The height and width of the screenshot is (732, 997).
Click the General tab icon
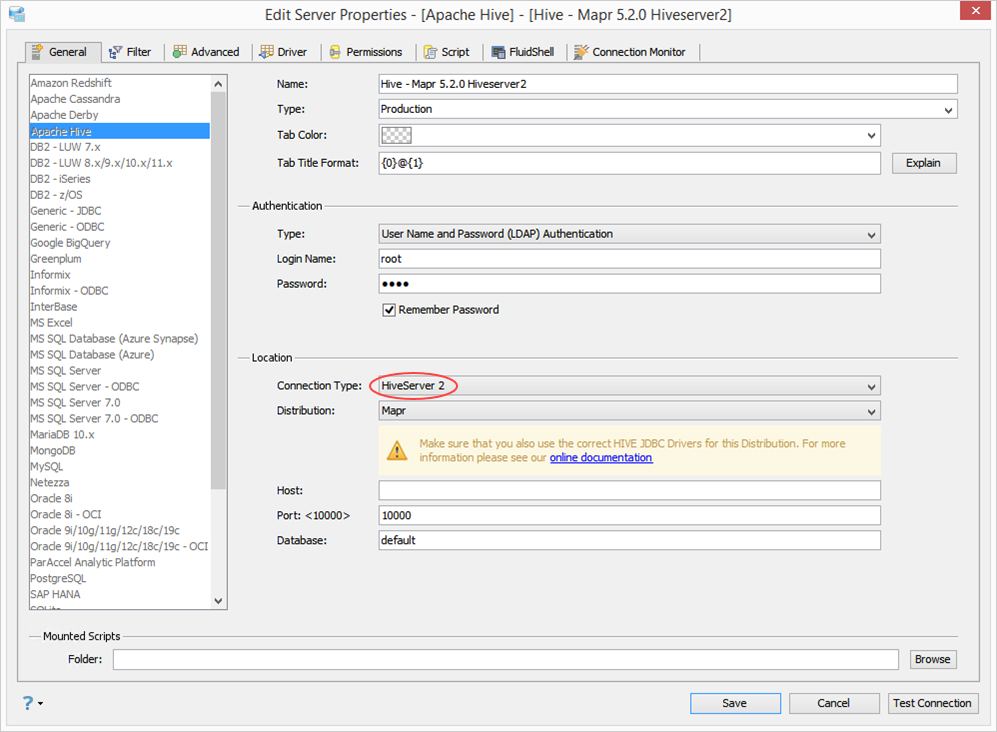[38, 52]
